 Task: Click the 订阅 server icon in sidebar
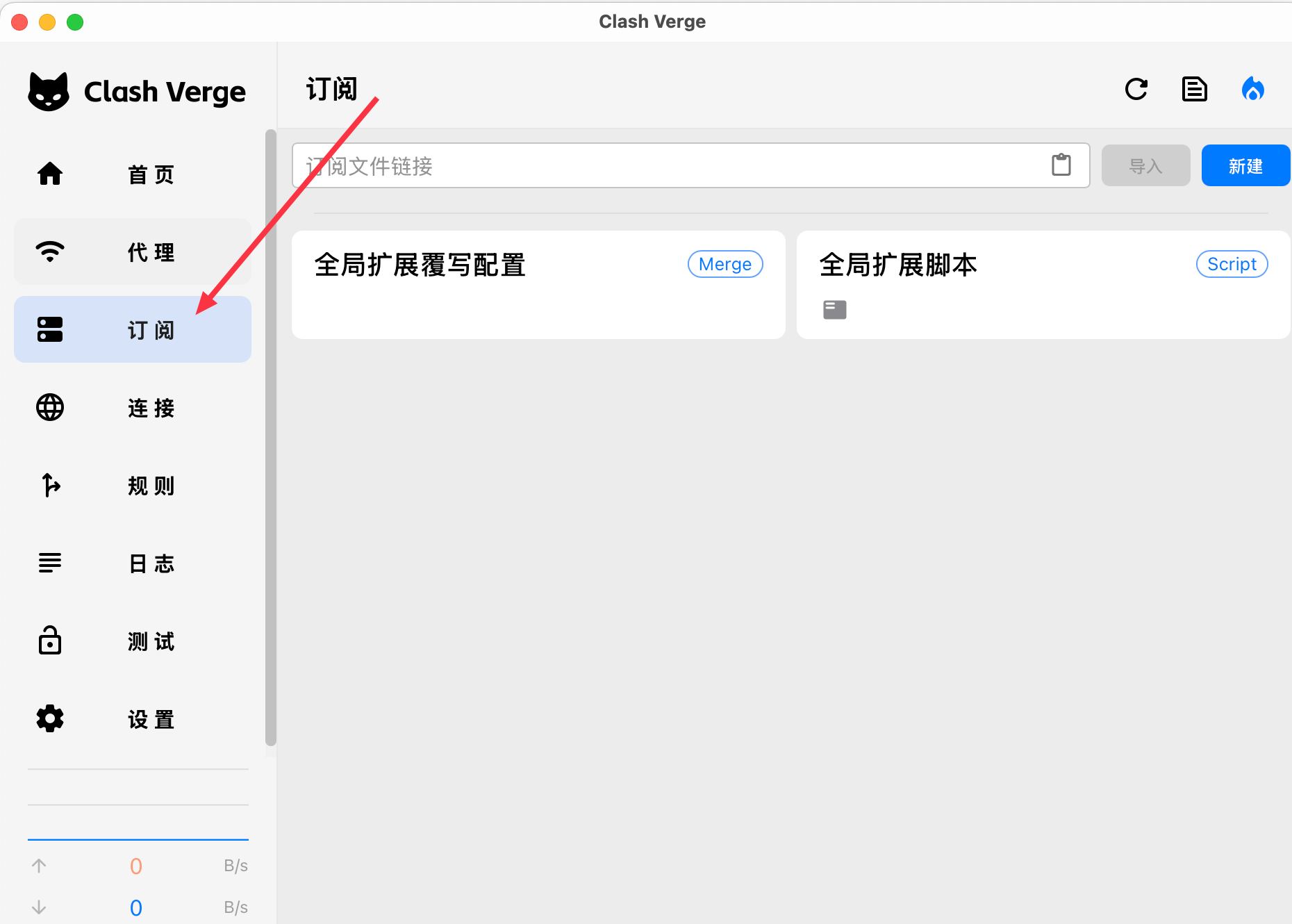tap(50, 329)
